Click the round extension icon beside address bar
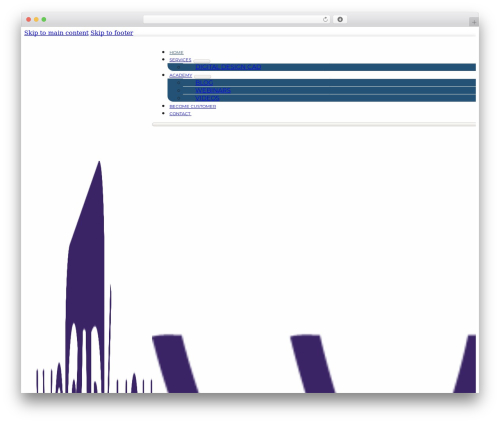Screen dimensions: 500x423 pyautogui.click(x=340, y=19)
